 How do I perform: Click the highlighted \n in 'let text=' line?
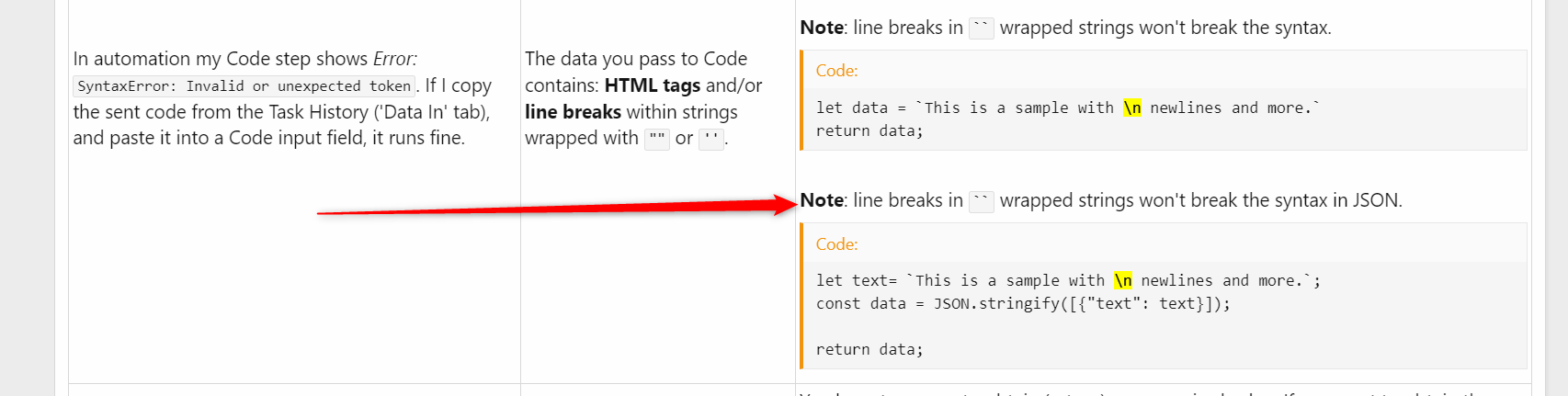point(1122,280)
